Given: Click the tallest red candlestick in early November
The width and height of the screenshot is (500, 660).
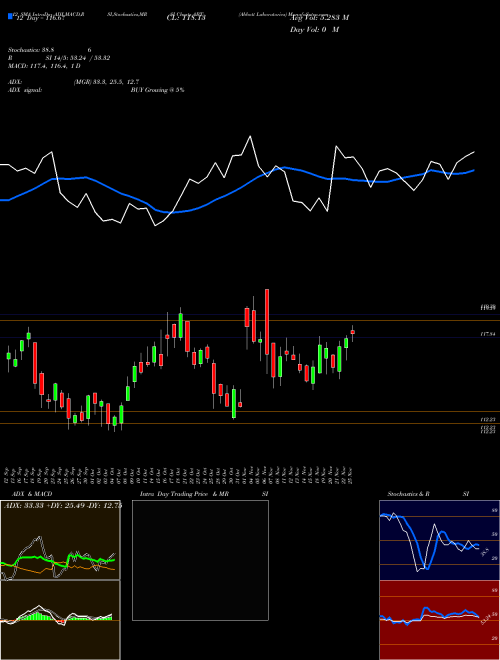Looking at the screenshot, I should [267, 322].
